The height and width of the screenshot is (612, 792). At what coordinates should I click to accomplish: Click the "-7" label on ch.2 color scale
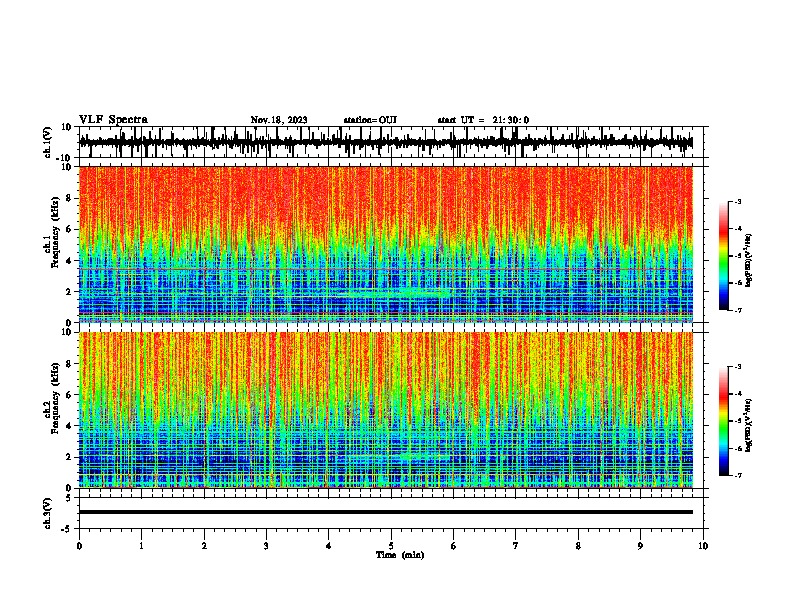(737, 475)
